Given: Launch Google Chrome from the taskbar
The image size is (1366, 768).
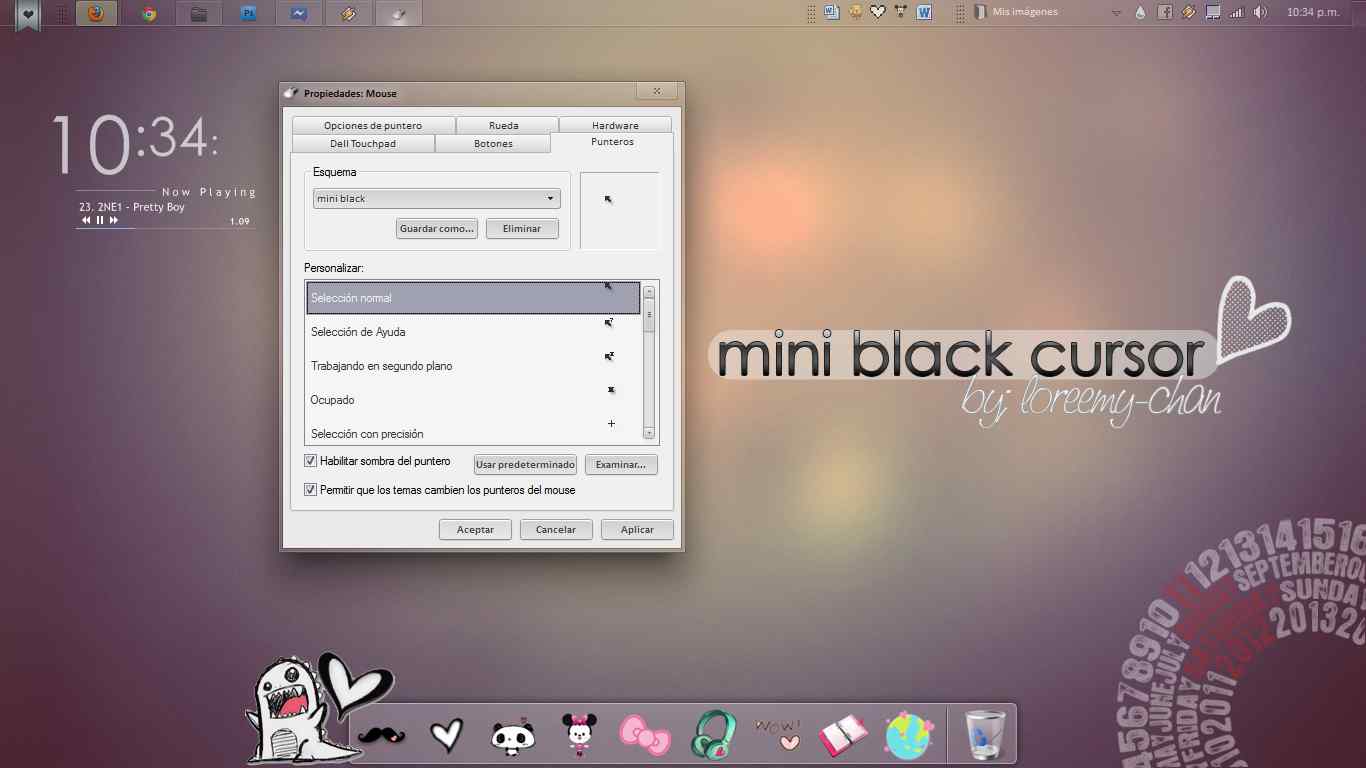Looking at the screenshot, I should click(x=148, y=14).
